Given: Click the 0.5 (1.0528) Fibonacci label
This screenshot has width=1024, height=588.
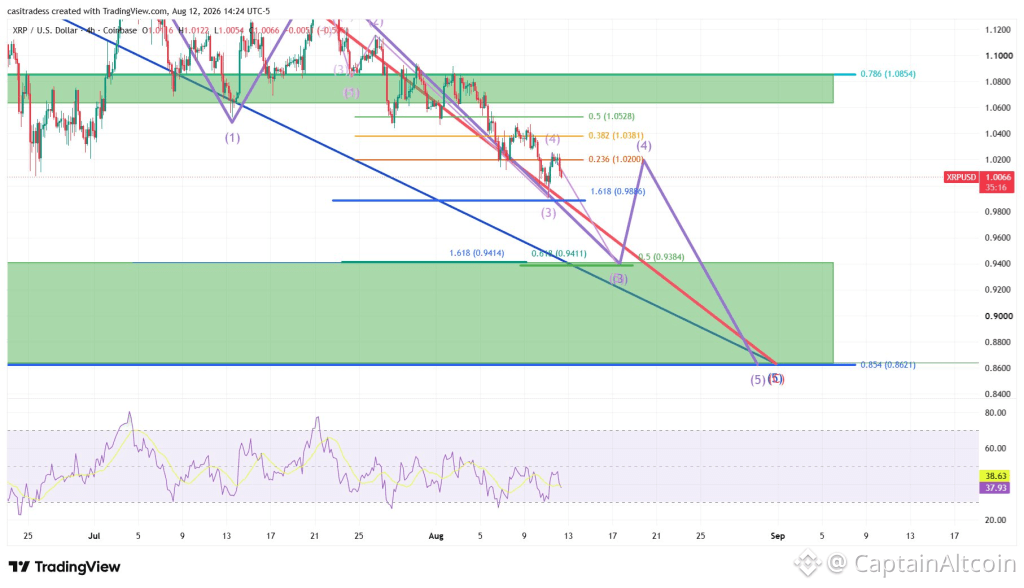Looking at the screenshot, I should (611, 116).
